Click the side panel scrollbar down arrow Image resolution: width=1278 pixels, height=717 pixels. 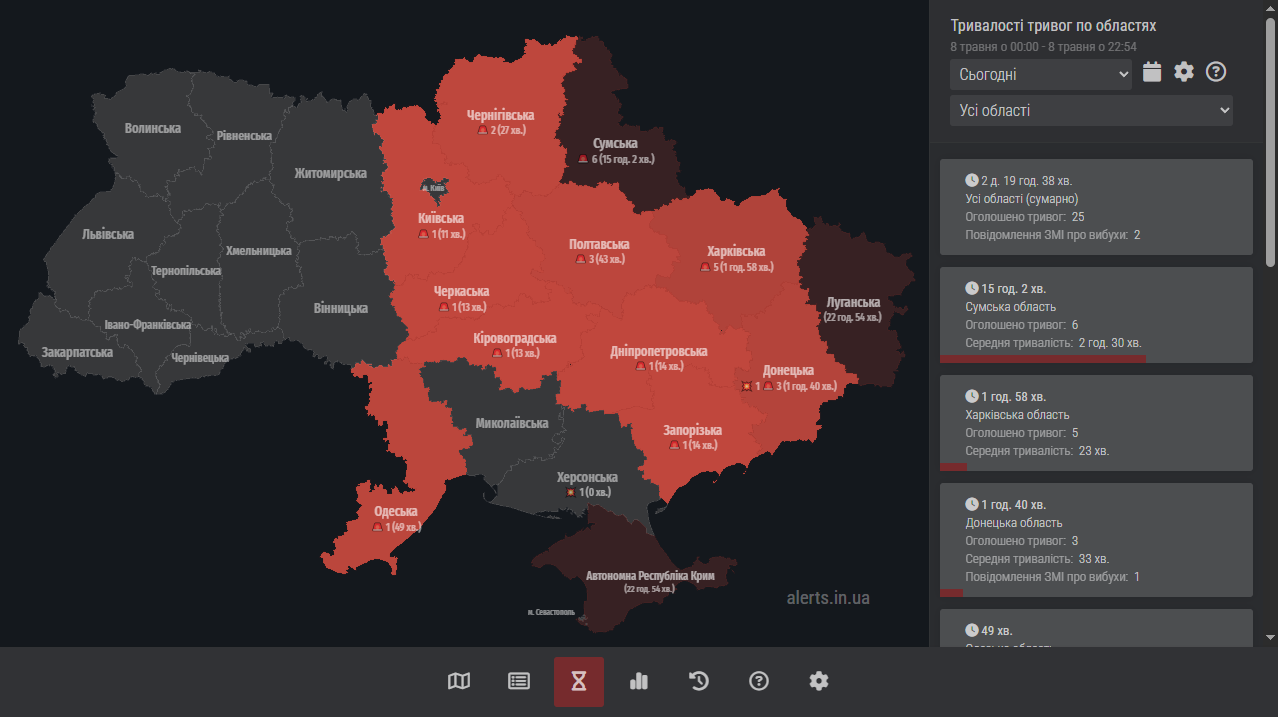[1271, 637]
